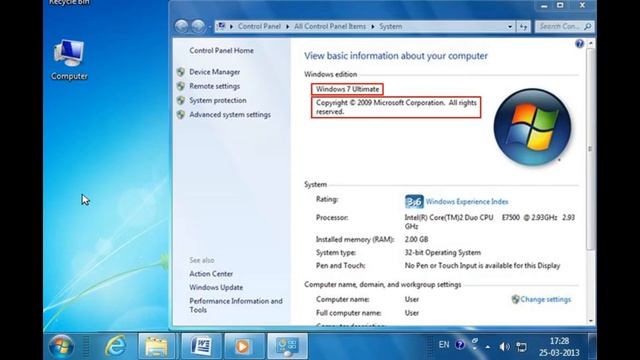Click the Forward navigation arrow button
The height and width of the screenshot is (360, 640).
(x=198, y=27)
